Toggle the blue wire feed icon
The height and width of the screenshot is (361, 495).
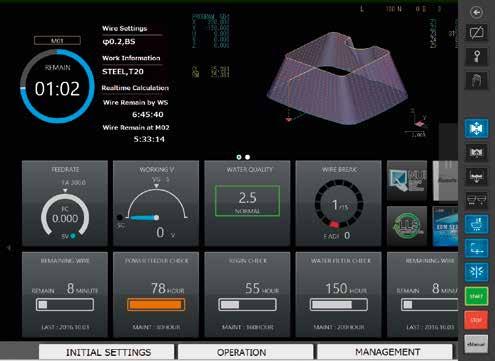click(476, 248)
